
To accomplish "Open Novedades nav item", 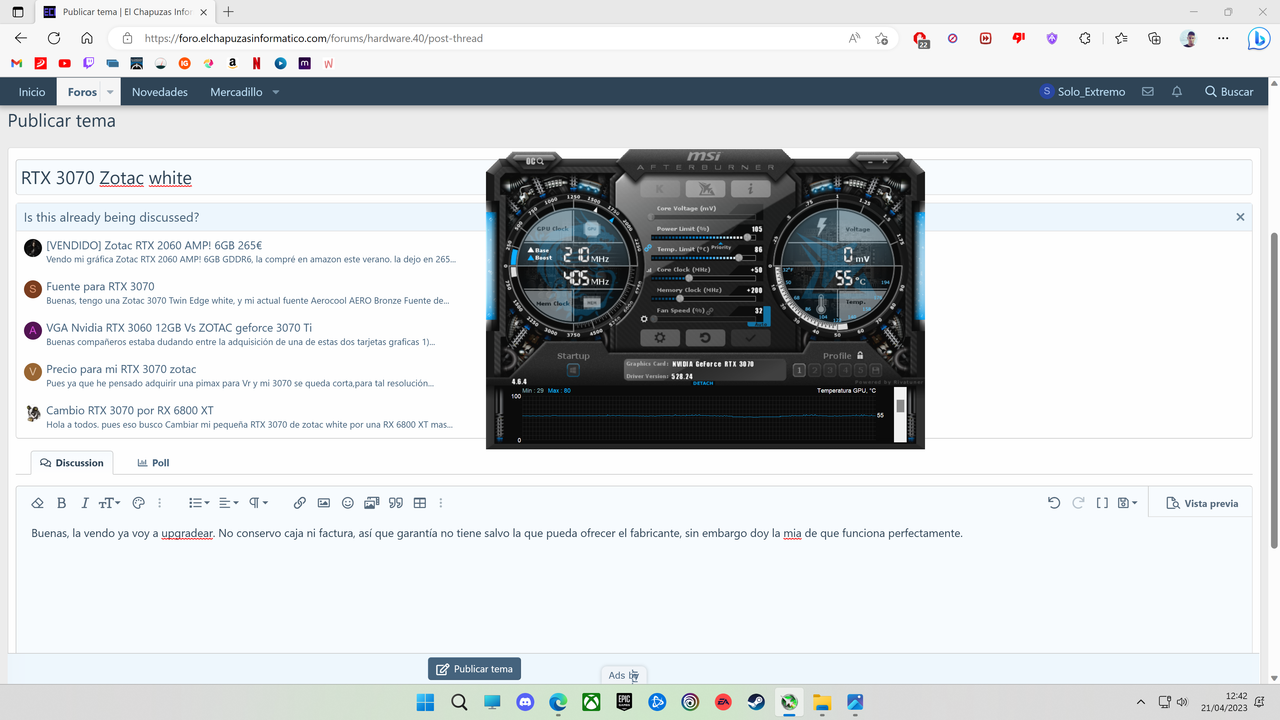I will pos(160,92).
